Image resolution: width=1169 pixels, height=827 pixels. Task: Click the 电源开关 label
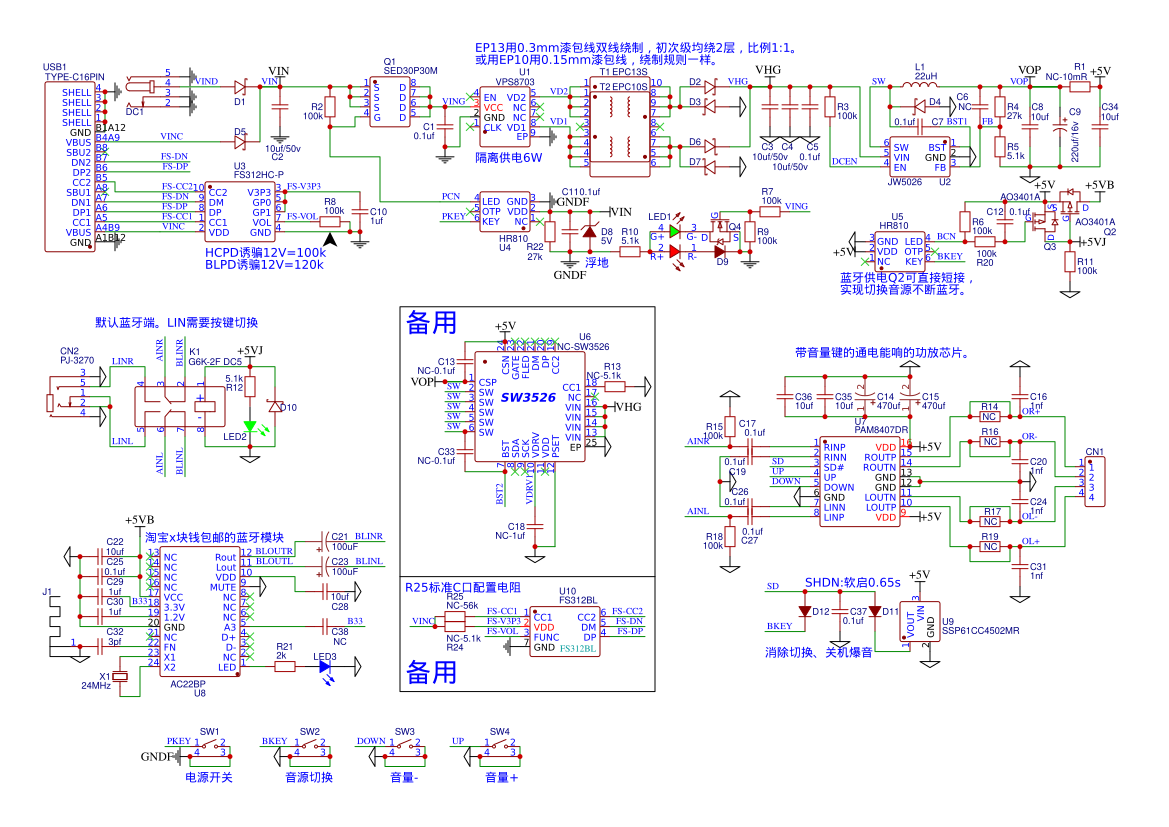point(209,778)
